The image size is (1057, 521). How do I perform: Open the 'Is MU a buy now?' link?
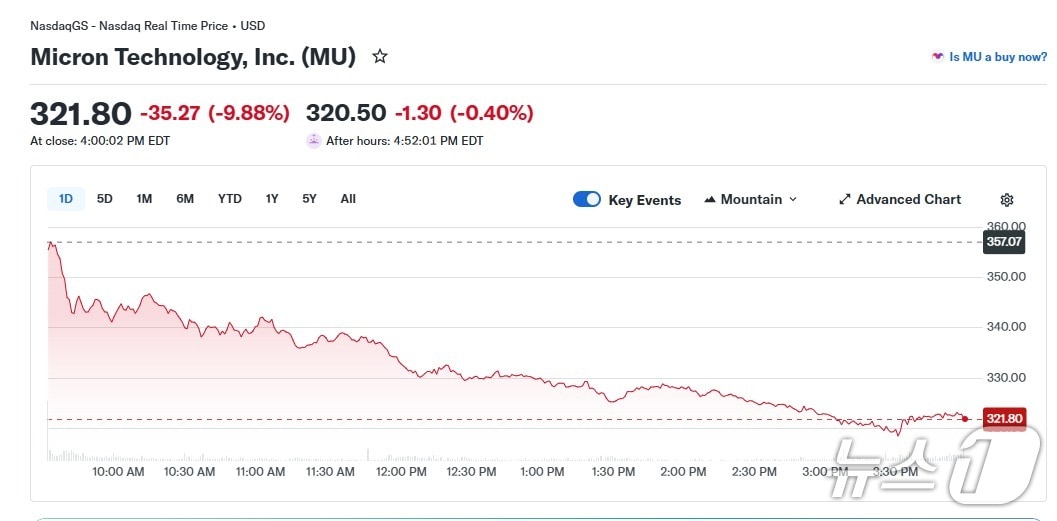998,57
